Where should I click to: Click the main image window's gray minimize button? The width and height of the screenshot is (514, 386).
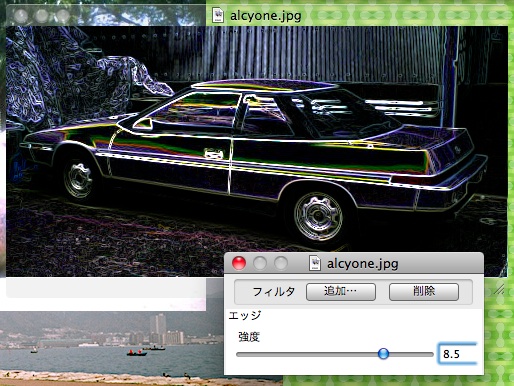(x=42, y=15)
